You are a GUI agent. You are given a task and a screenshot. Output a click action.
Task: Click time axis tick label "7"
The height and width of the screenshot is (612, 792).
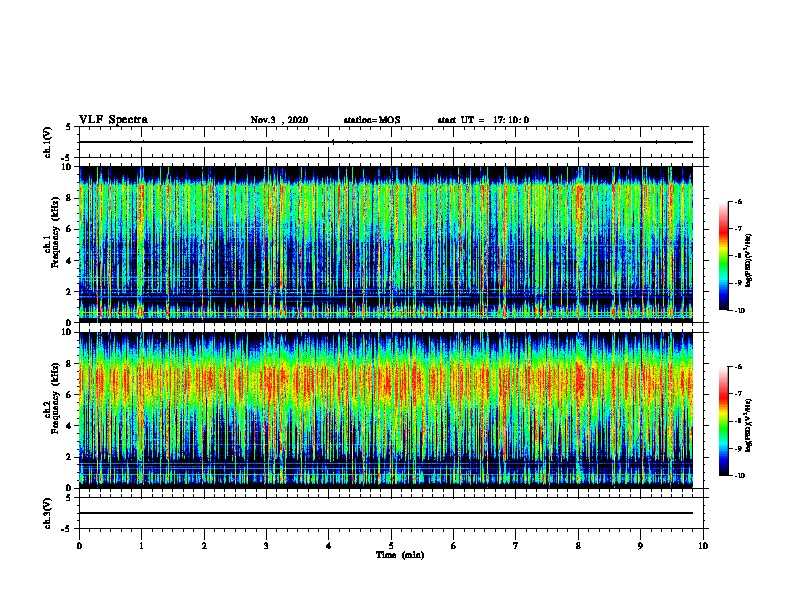point(516,546)
